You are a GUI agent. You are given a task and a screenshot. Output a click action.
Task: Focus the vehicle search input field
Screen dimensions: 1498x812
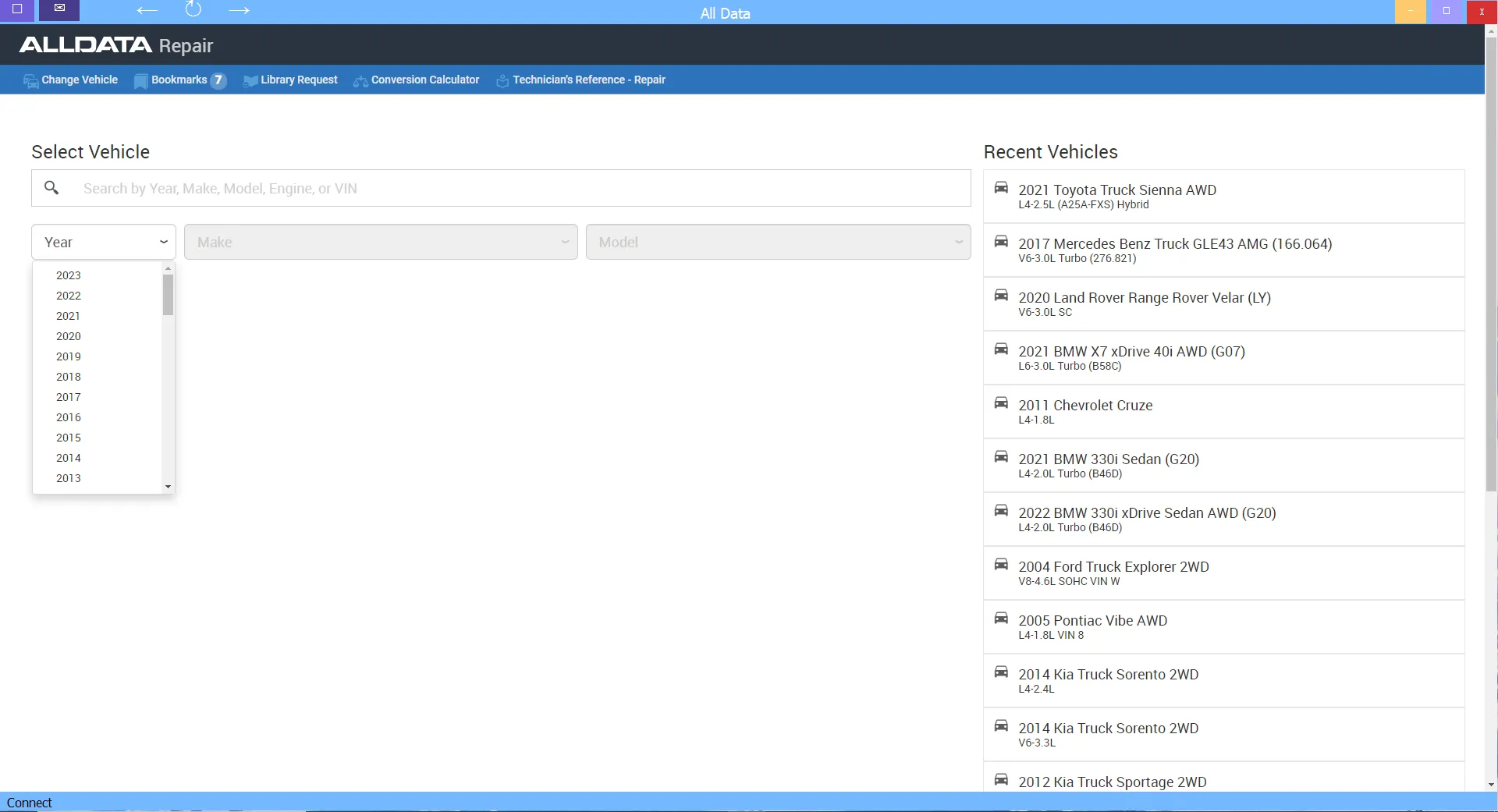[x=501, y=188]
